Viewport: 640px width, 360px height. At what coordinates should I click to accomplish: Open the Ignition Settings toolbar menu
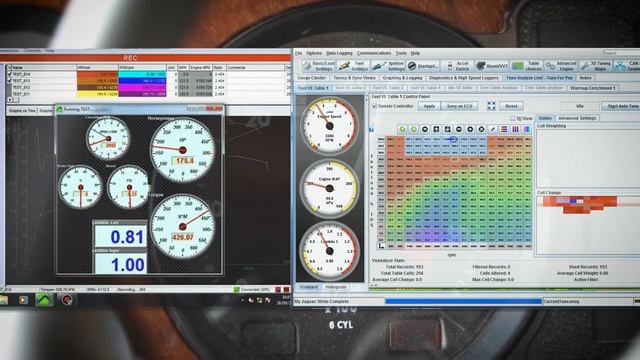388,66
